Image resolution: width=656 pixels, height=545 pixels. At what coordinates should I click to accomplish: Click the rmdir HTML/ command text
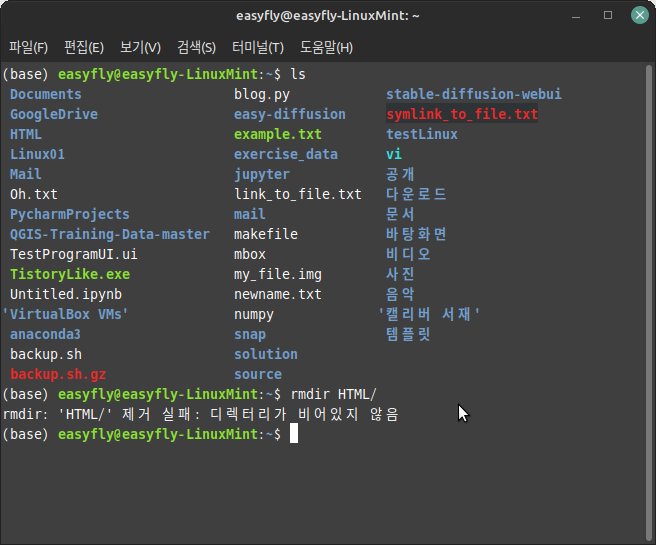(x=334, y=394)
